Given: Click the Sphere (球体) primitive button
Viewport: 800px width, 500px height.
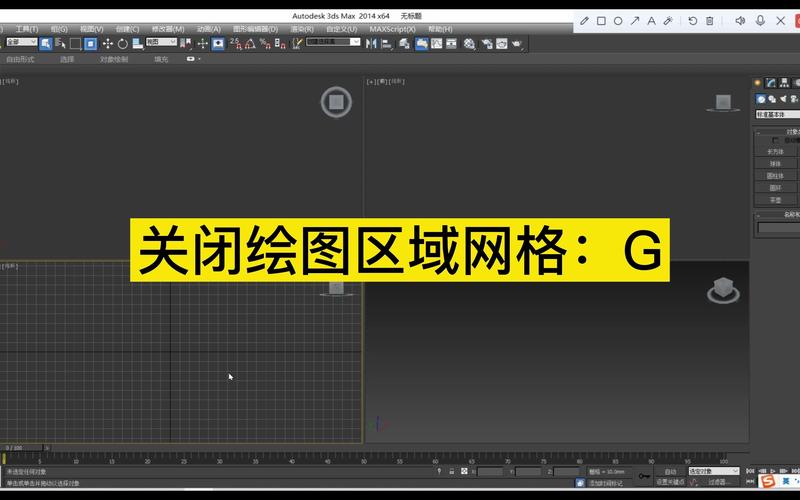Looking at the screenshot, I should (x=776, y=163).
